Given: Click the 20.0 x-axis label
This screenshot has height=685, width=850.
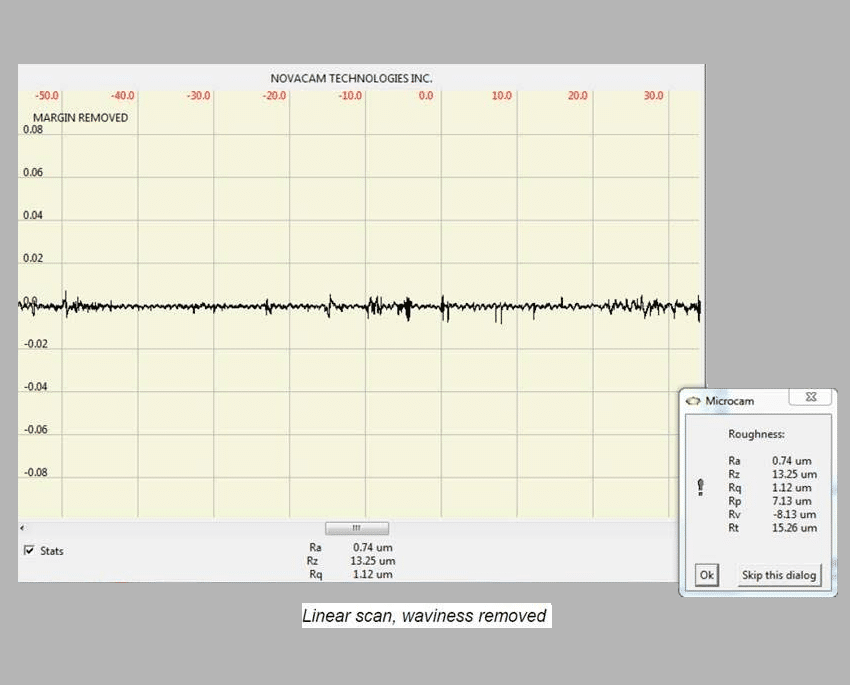Looking at the screenshot, I should [x=578, y=95].
